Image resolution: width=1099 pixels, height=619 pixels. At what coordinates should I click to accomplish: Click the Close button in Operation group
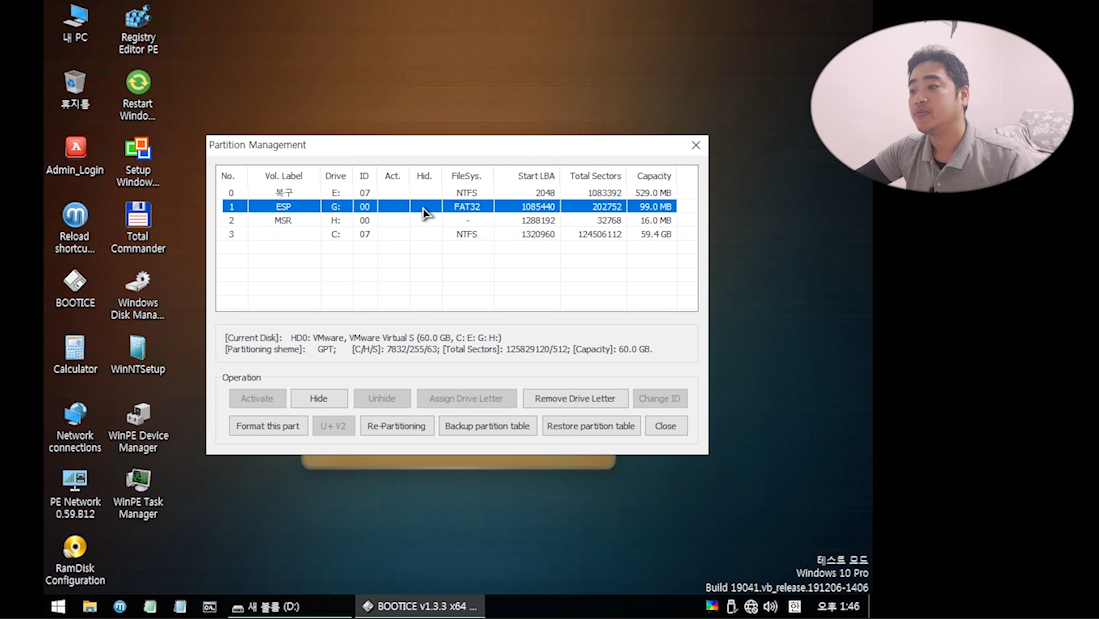tap(666, 426)
